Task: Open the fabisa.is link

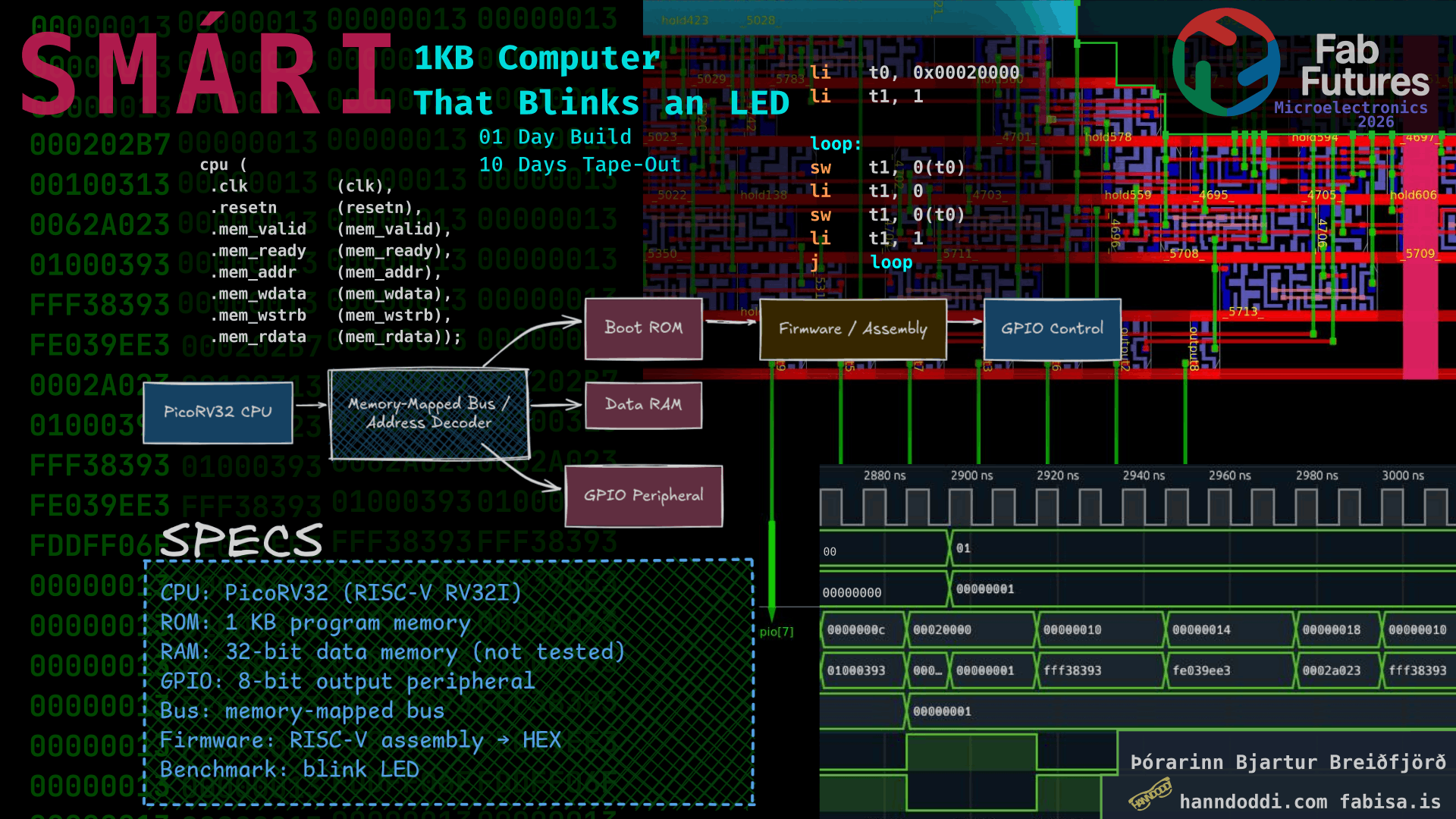Action: tap(1389, 802)
